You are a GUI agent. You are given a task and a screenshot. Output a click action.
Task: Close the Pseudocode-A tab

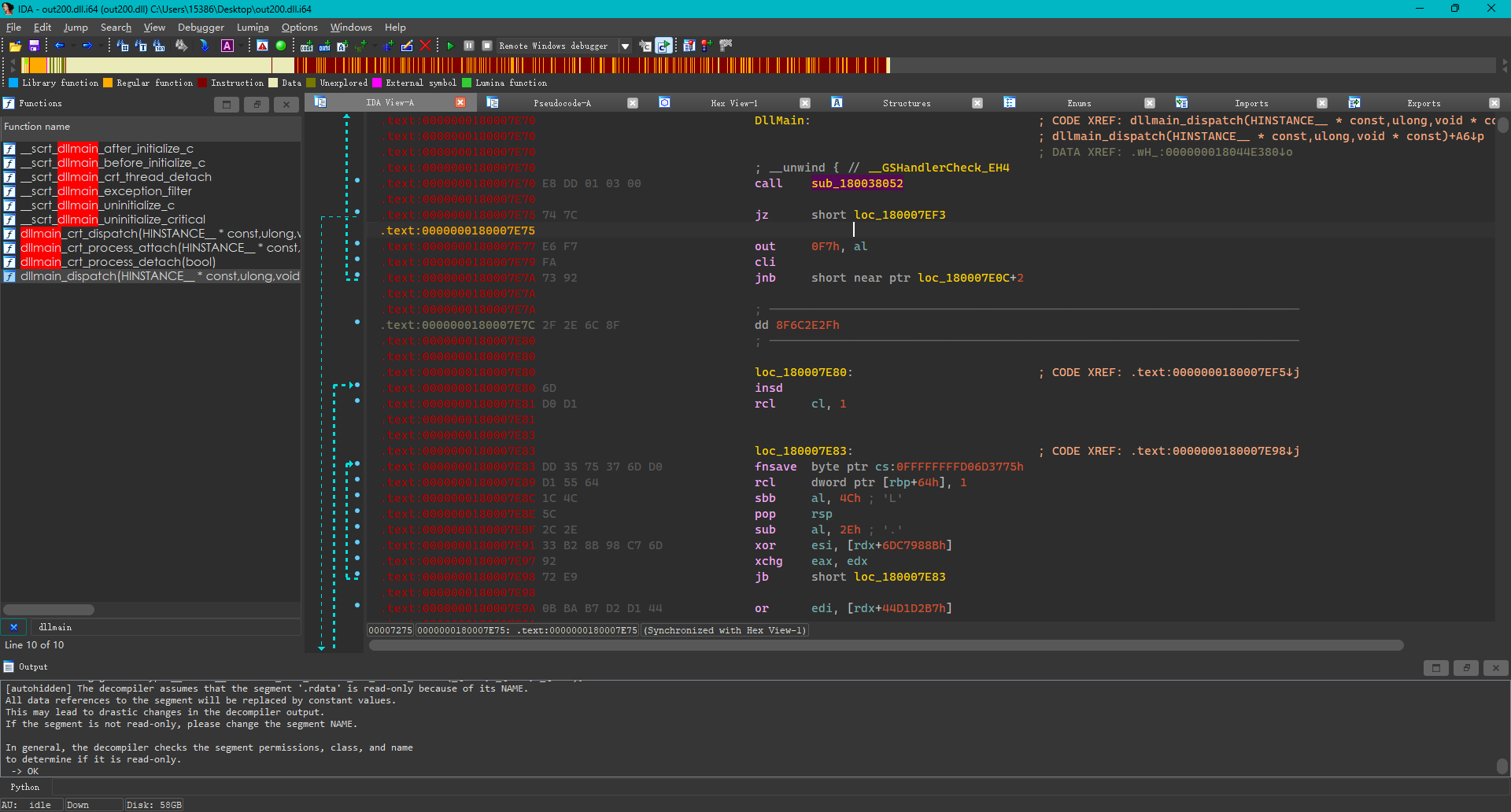[x=633, y=103]
